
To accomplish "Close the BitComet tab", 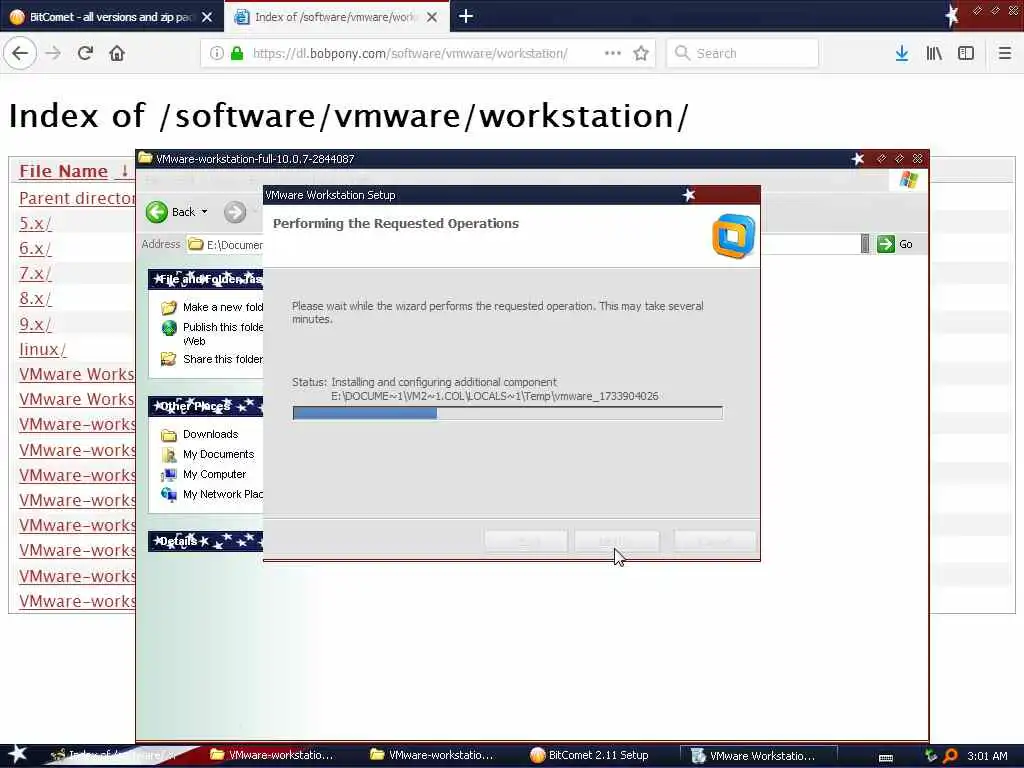I will 207,17.
